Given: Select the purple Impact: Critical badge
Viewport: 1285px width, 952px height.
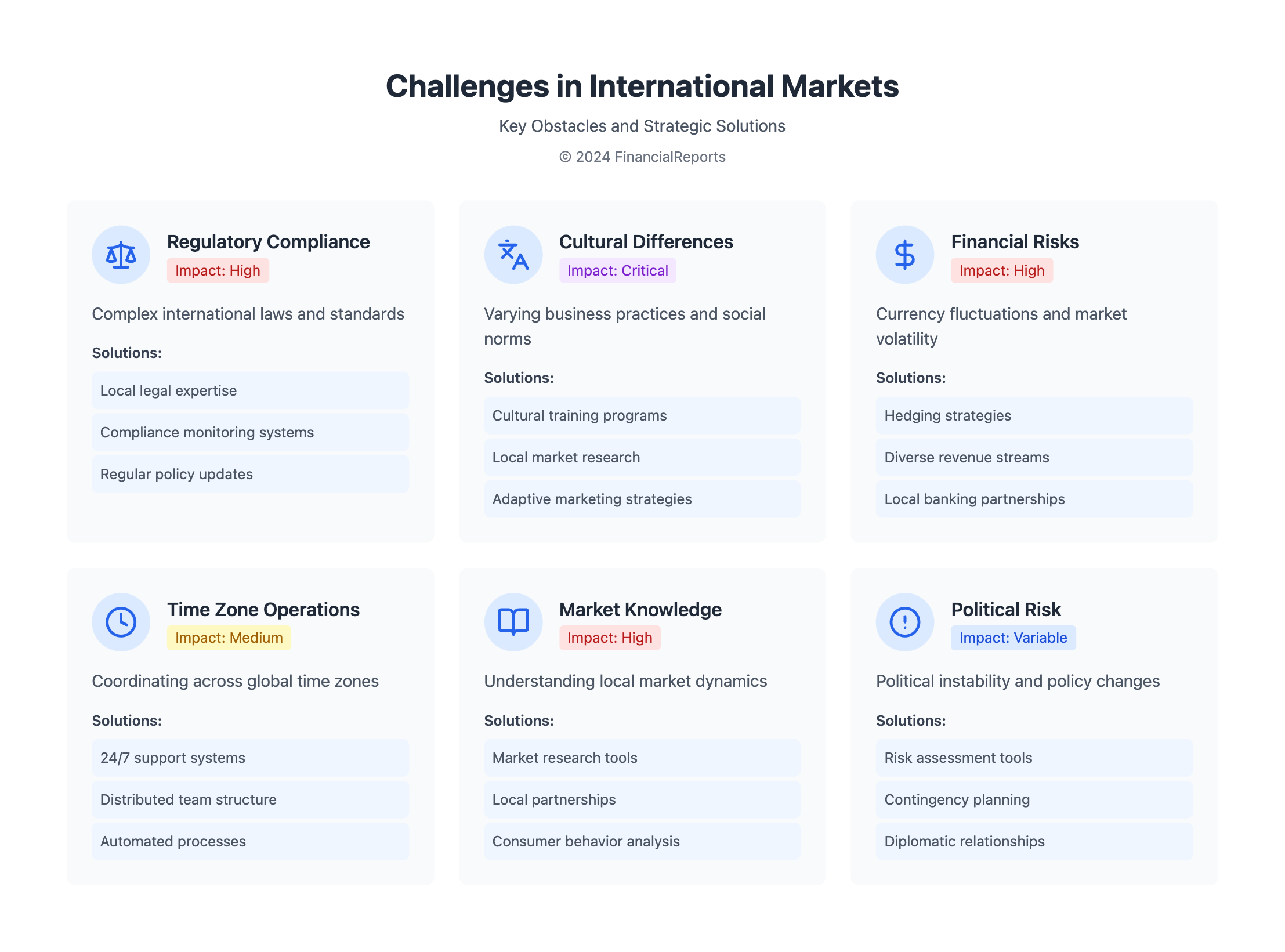Looking at the screenshot, I should pyautogui.click(x=617, y=270).
